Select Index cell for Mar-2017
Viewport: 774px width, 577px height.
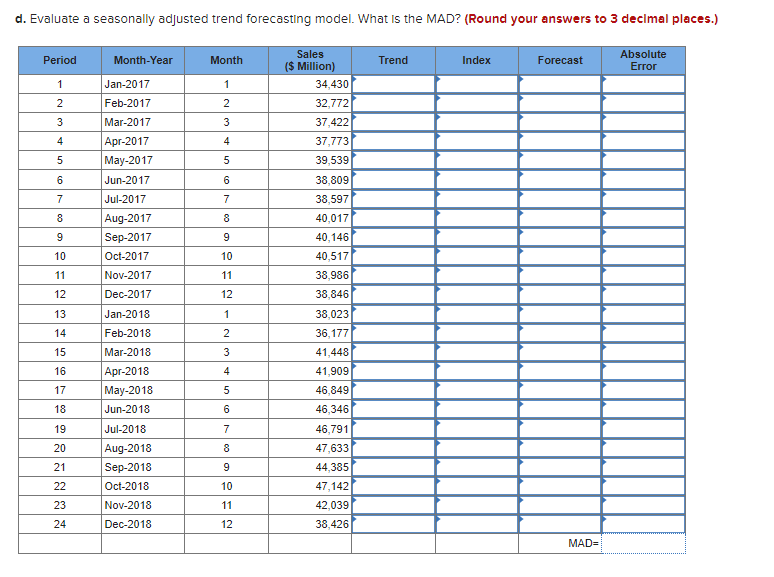(x=477, y=122)
